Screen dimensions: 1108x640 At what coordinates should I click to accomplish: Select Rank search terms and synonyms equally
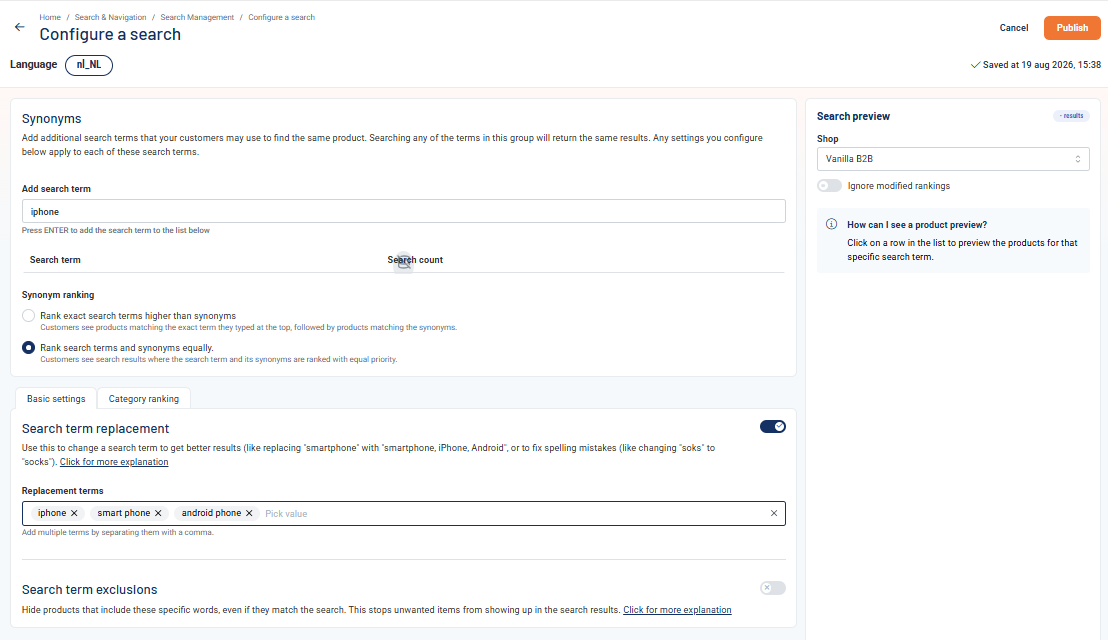[28, 348]
